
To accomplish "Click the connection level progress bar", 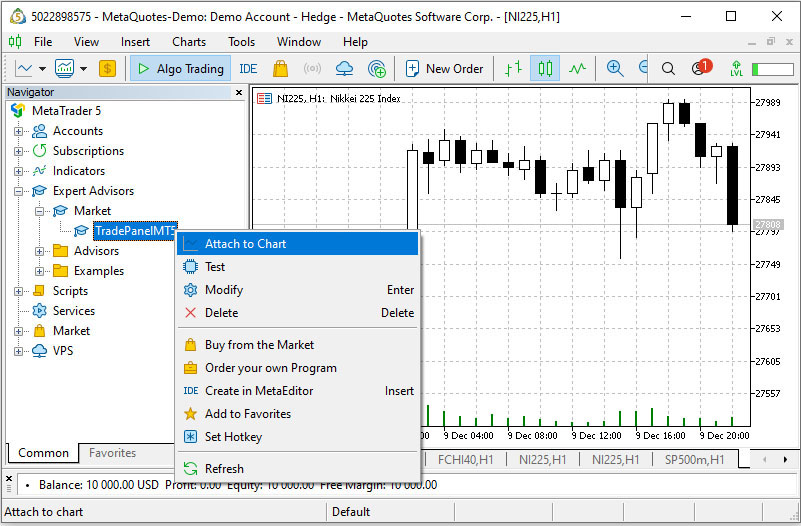I will click(773, 69).
